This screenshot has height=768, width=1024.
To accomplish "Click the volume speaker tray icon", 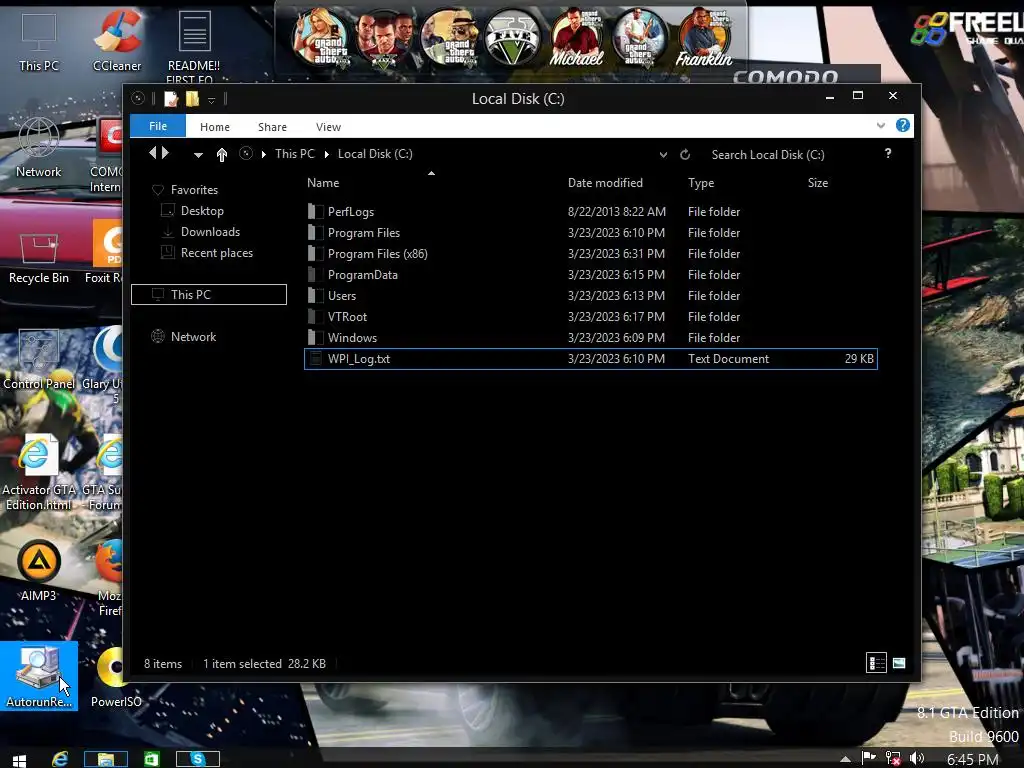I will click(917, 758).
